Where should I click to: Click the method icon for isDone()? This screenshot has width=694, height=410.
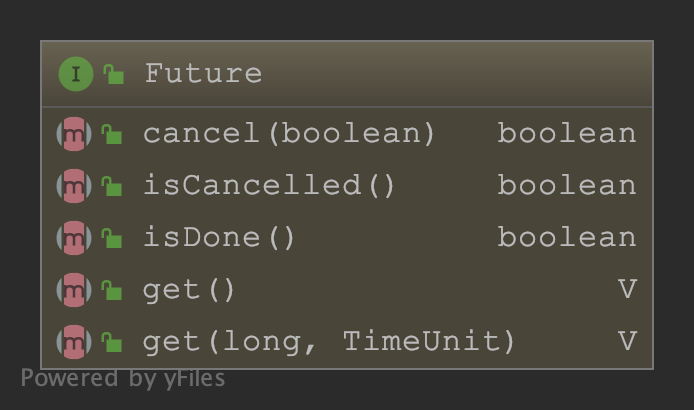pos(74,238)
